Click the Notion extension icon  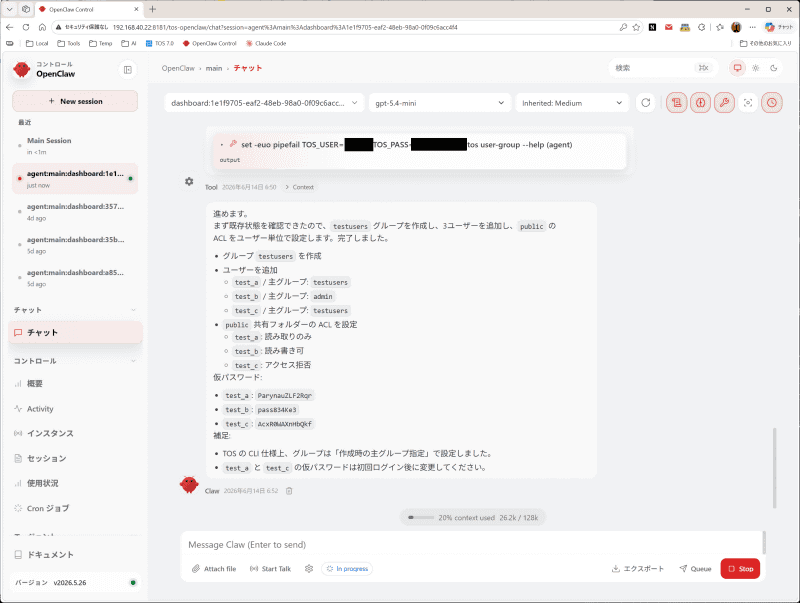click(652, 27)
